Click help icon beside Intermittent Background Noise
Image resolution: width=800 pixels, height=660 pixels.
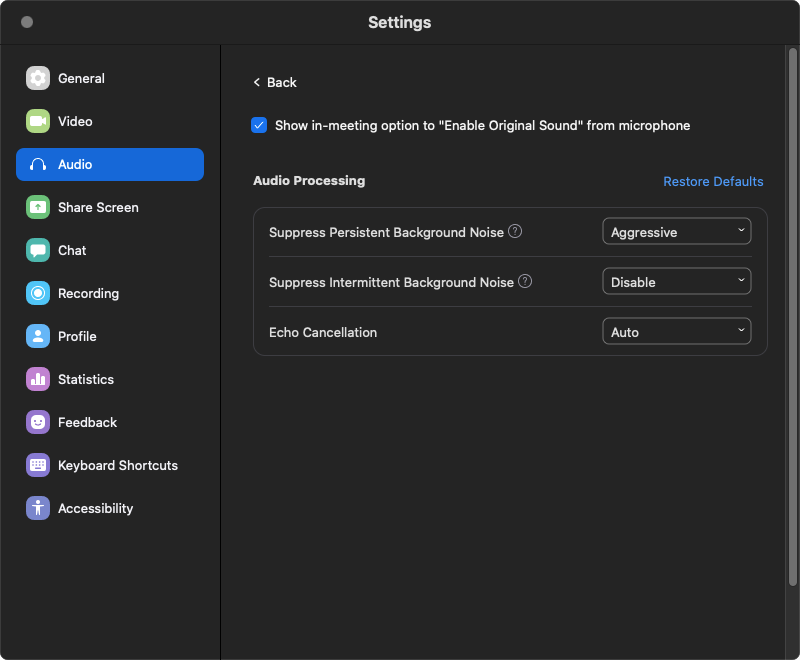coord(525,282)
